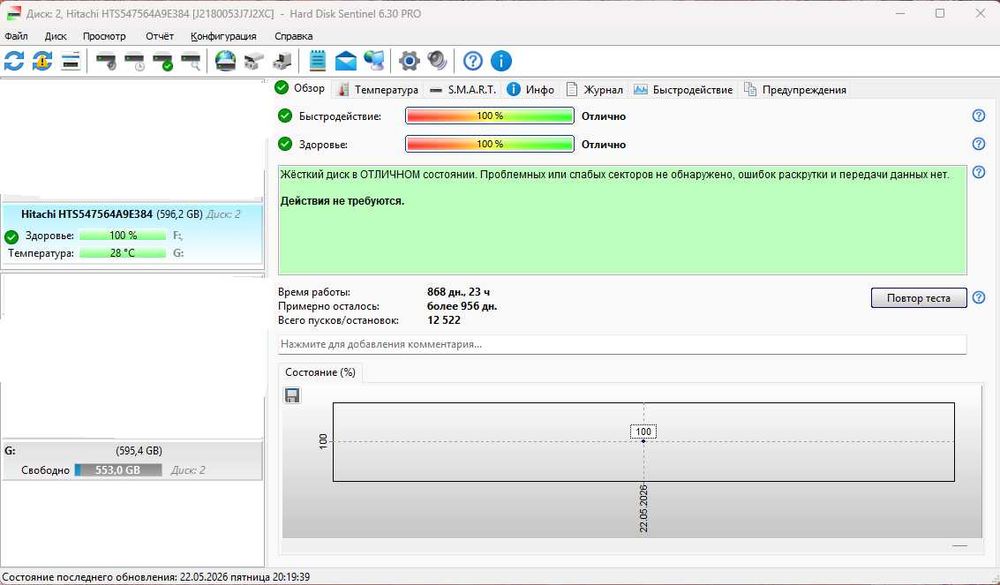Screen dimensions: 1000x585
Task: Click the disk list panel toolbar icon
Action: (x=70, y=61)
